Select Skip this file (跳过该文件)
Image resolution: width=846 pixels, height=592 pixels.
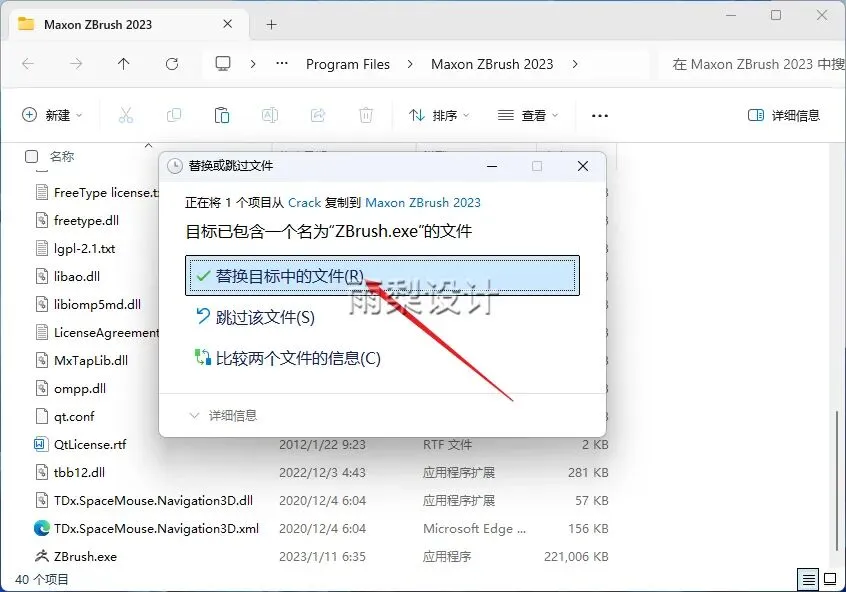coord(255,317)
